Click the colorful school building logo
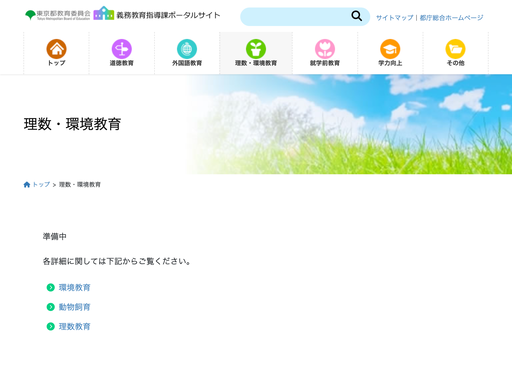This screenshot has height=384, width=512. pyautogui.click(x=104, y=13)
